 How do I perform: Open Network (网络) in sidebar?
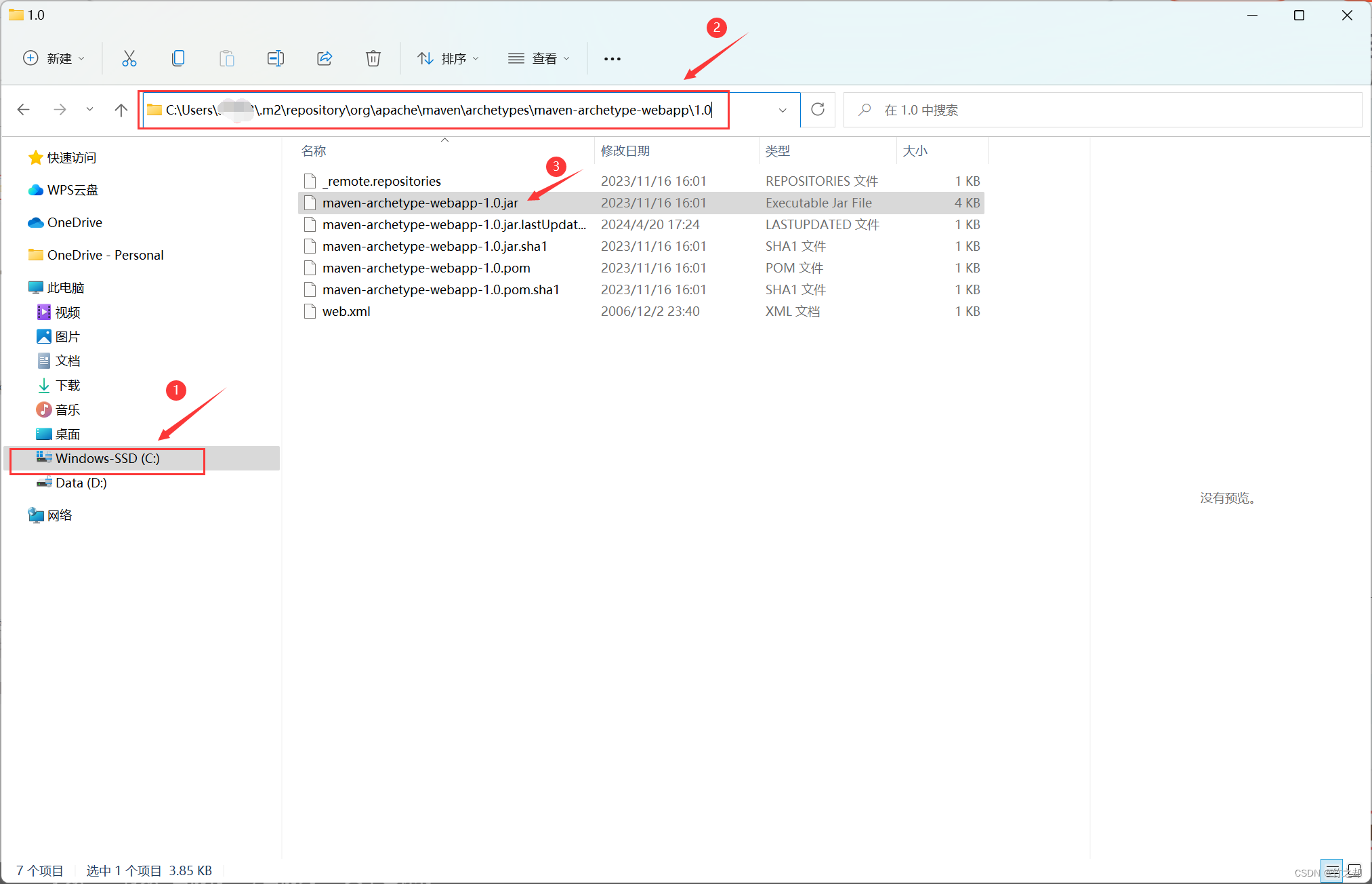[x=50, y=515]
